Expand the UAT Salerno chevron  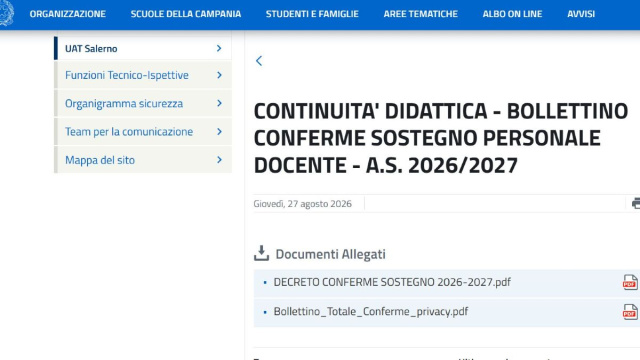[219, 48]
